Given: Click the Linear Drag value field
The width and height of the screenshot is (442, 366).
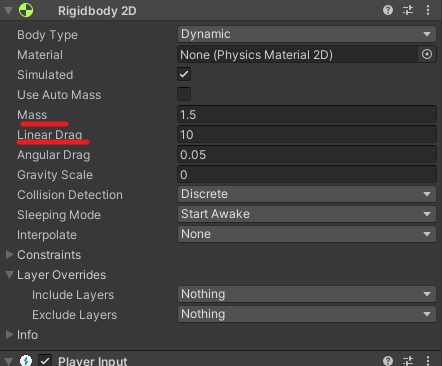Looking at the screenshot, I should [x=307, y=135].
